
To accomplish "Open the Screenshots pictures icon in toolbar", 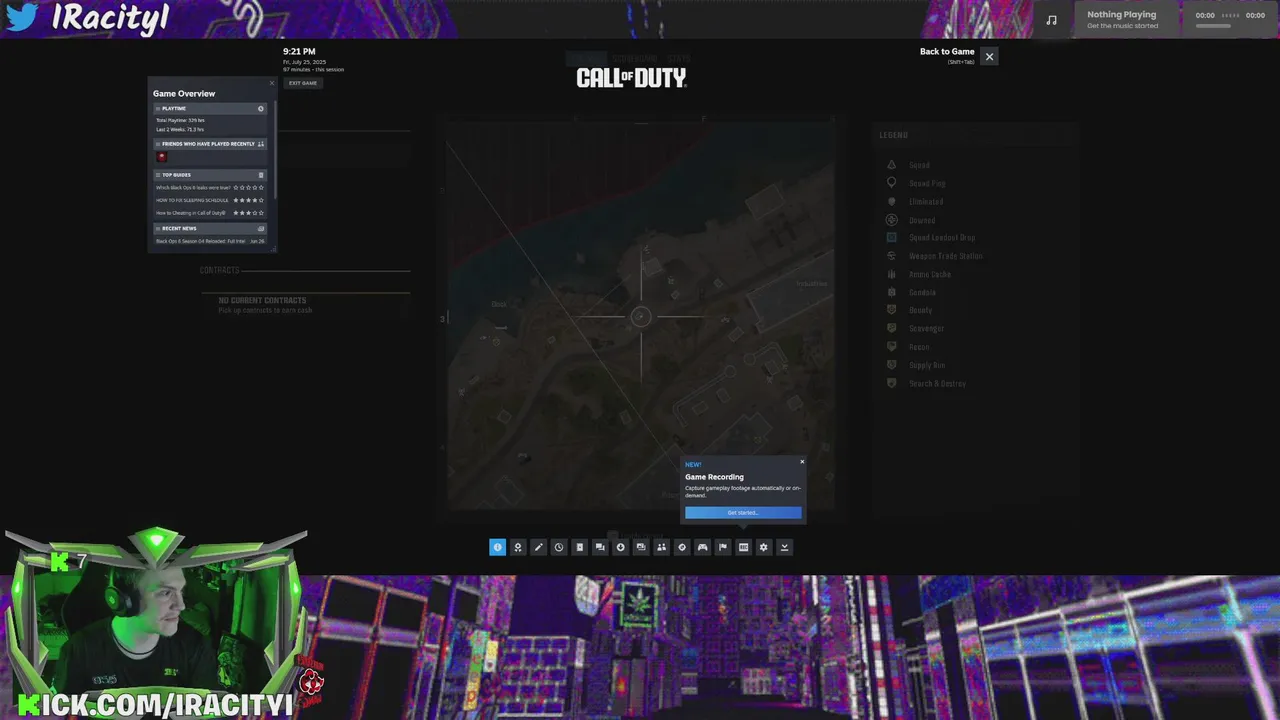I will 641,547.
